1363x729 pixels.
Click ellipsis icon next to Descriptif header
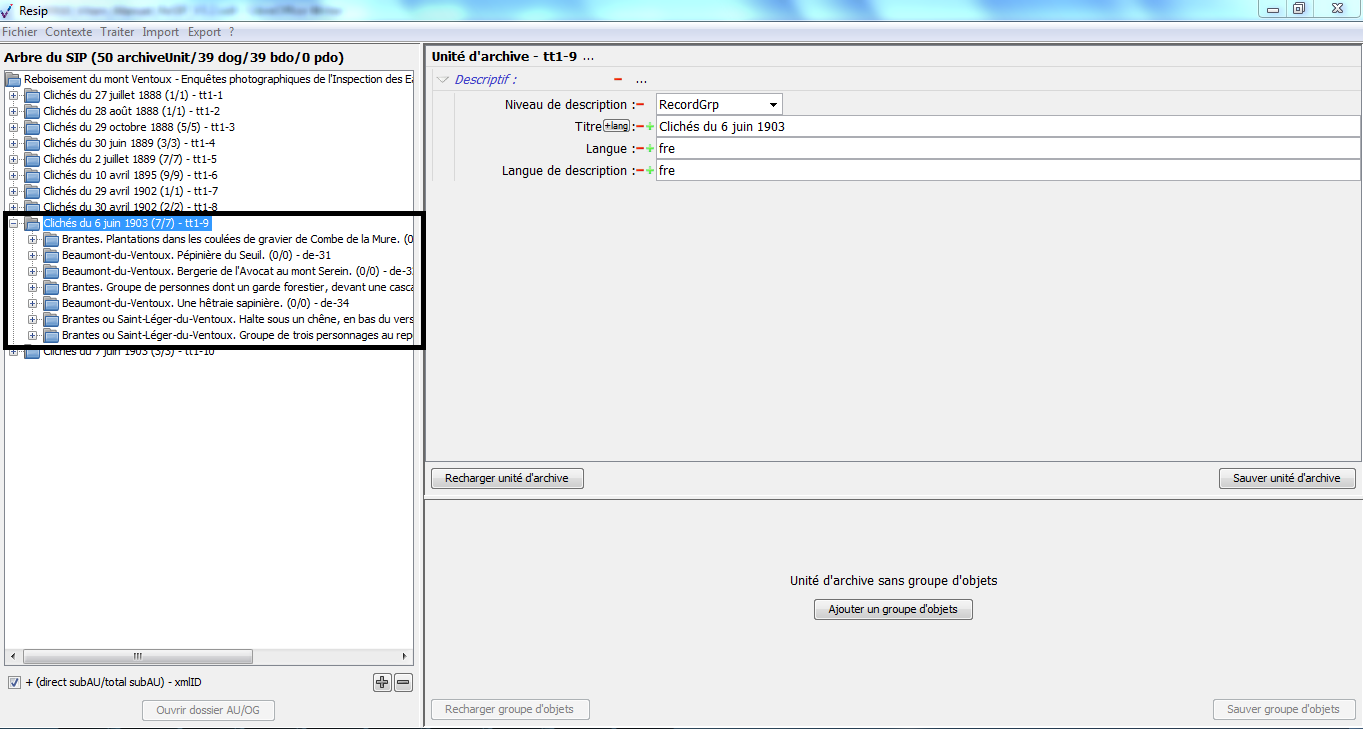point(641,80)
